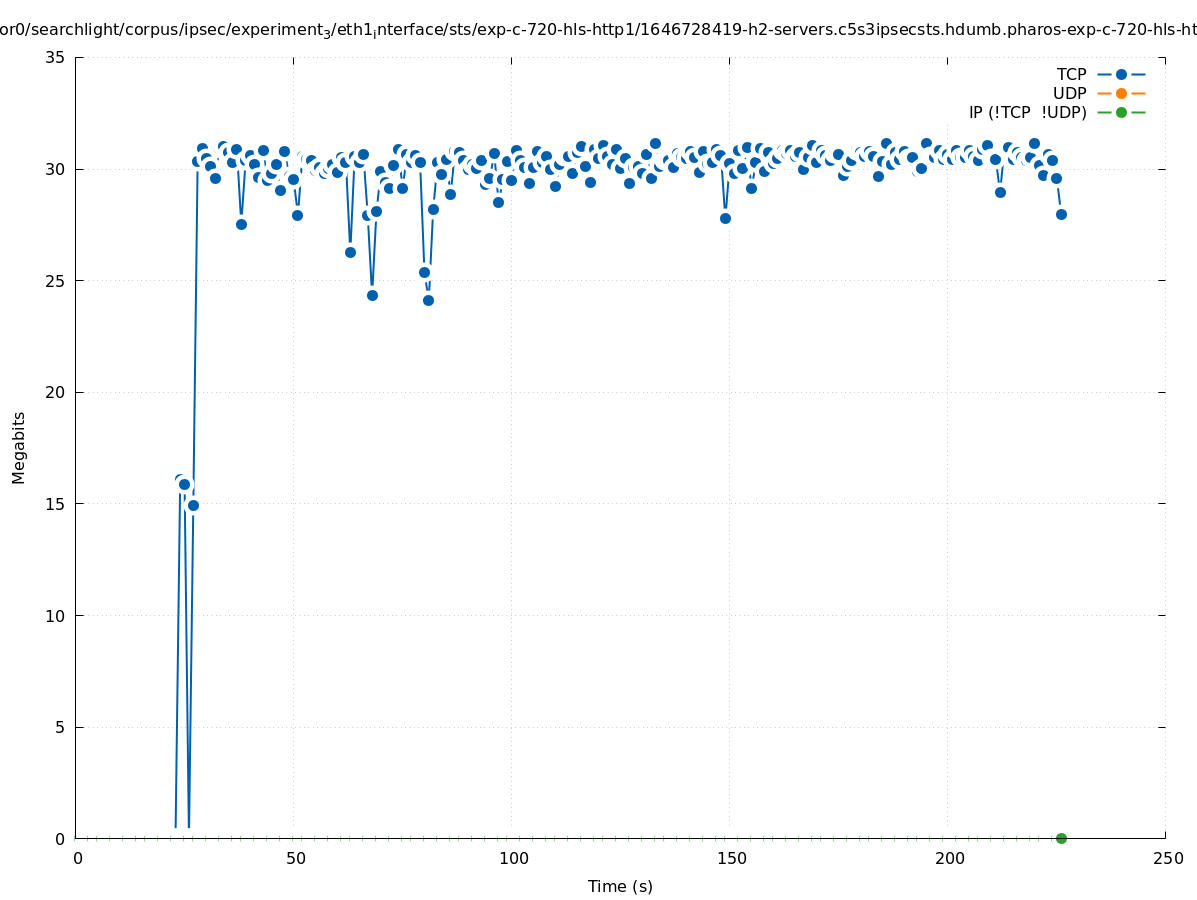Click the final TCP point near 28 Megabits
Screen dimensions: 1197x900
coord(1061,214)
